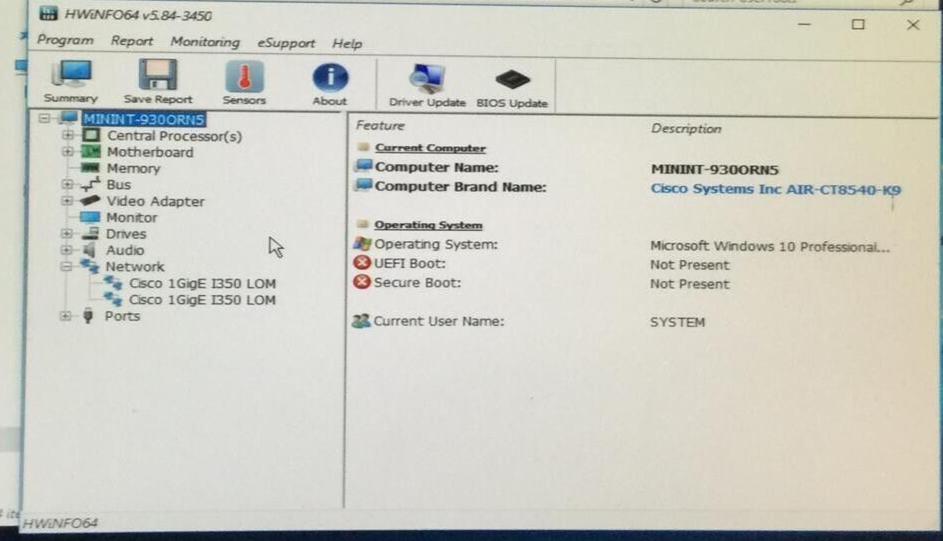Open the Monitoring menu
The height and width of the screenshot is (541, 943).
tap(205, 42)
